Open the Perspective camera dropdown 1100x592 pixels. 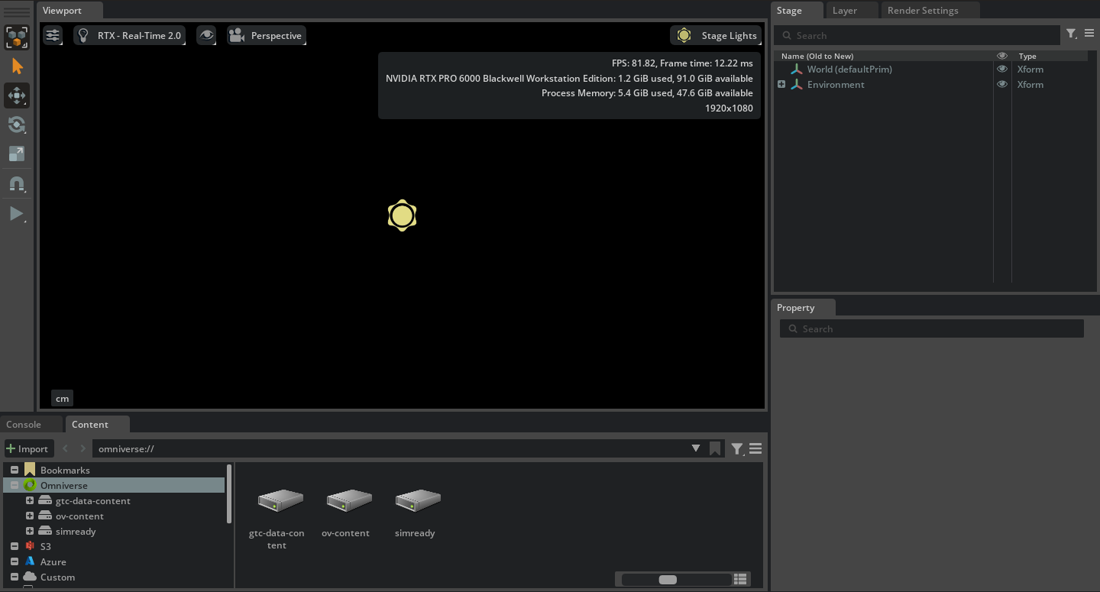click(x=267, y=35)
